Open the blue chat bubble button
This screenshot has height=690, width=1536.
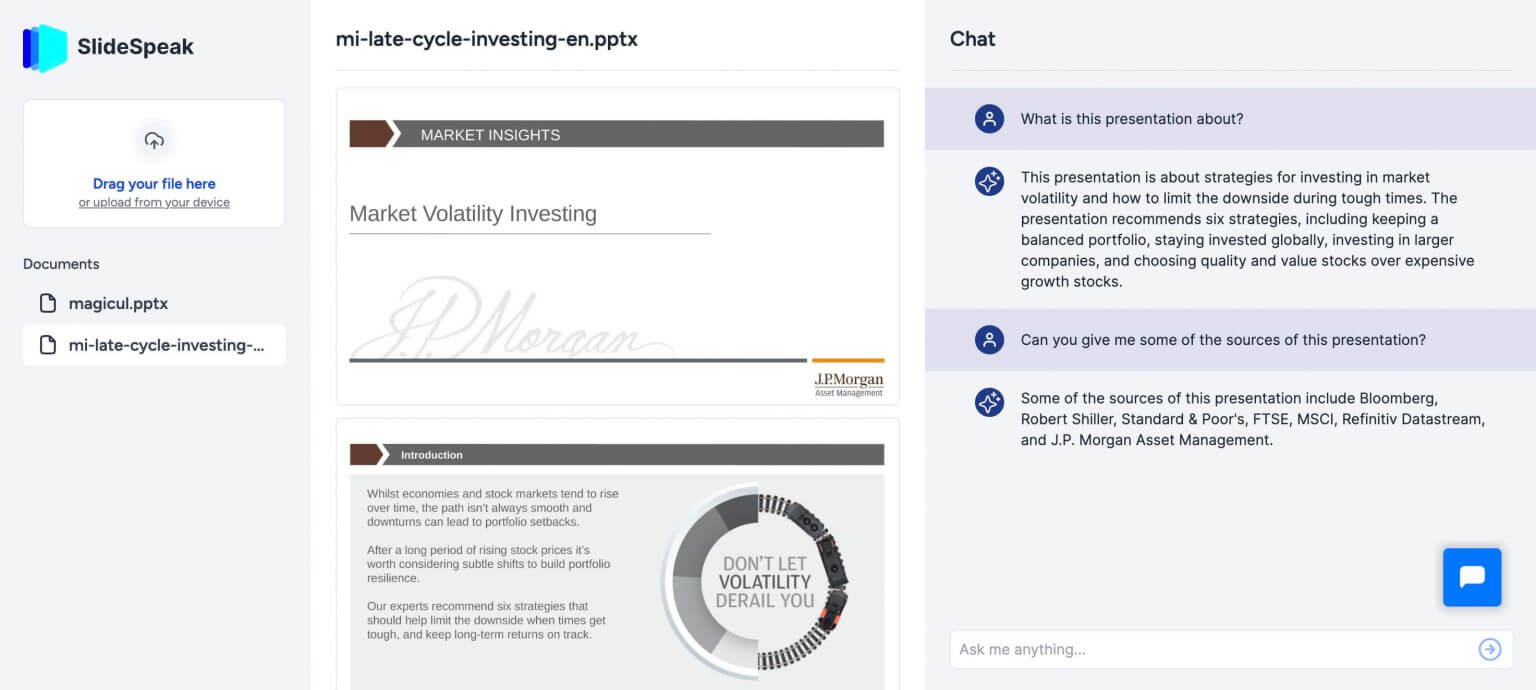[1471, 577]
